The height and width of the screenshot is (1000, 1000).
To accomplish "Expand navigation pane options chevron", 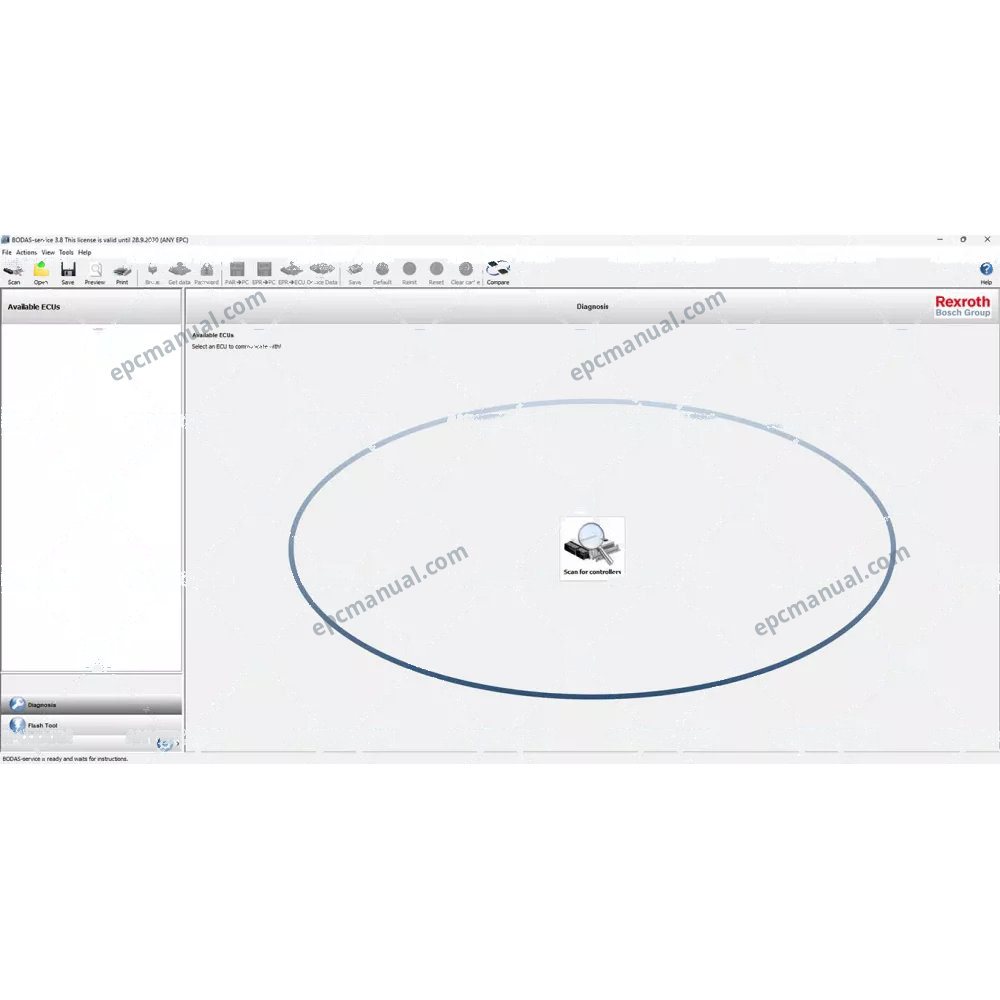I will [x=177, y=744].
